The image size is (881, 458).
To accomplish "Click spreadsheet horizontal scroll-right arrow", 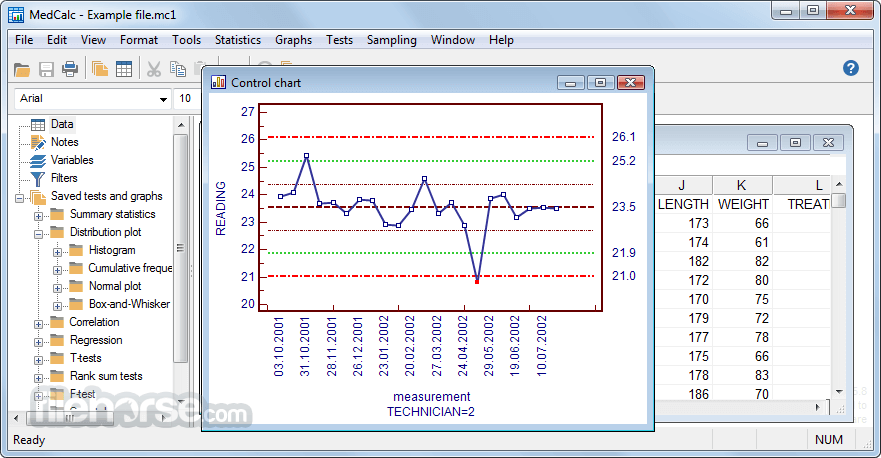I will click(x=818, y=407).
